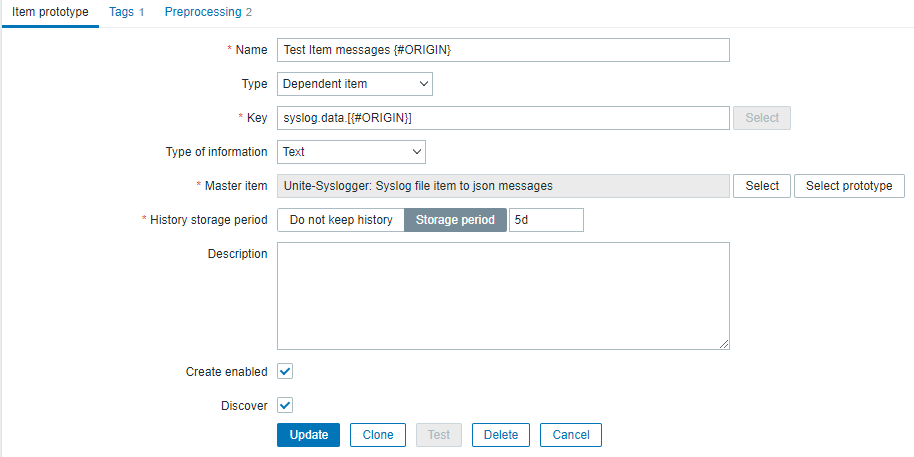914x457 pixels.
Task: Choose Do not keep history option
Action: click(340, 220)
